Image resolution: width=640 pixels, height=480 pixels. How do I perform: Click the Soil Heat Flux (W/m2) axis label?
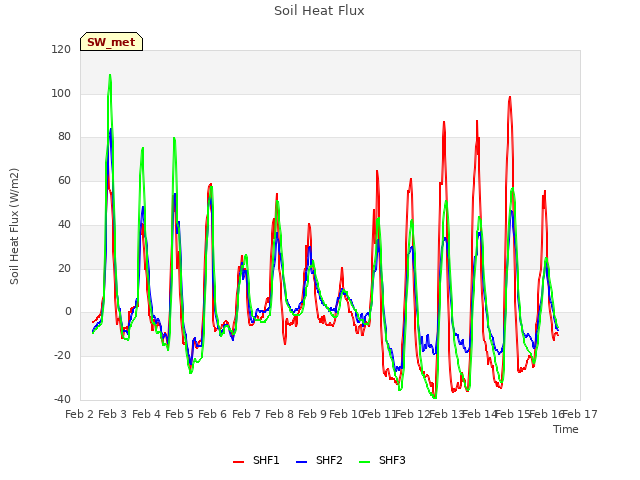click(14, 226)
